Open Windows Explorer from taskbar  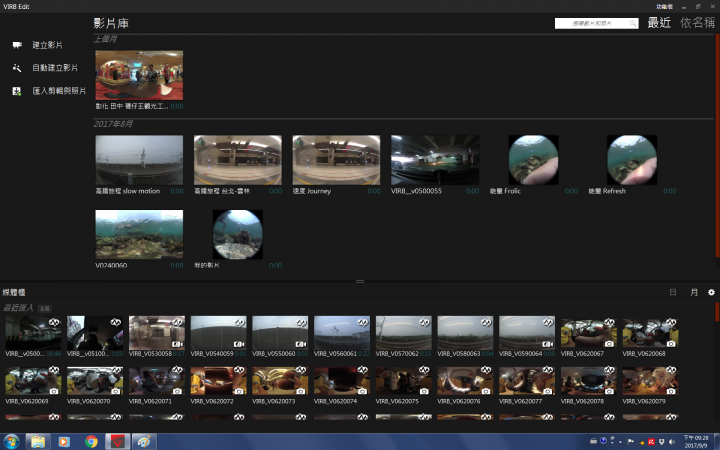tap(38, 442)
